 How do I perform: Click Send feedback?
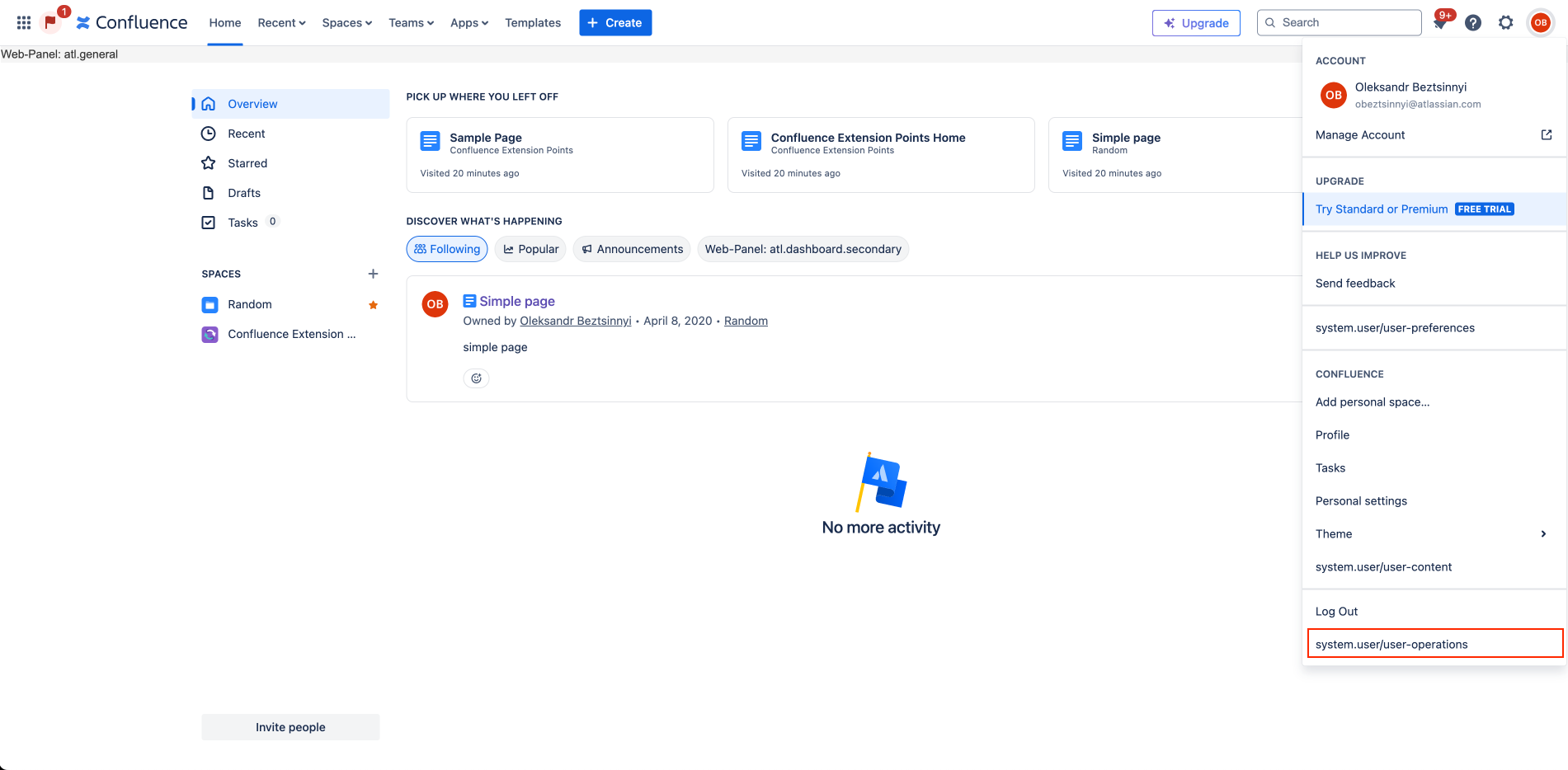pos(1434,284)
